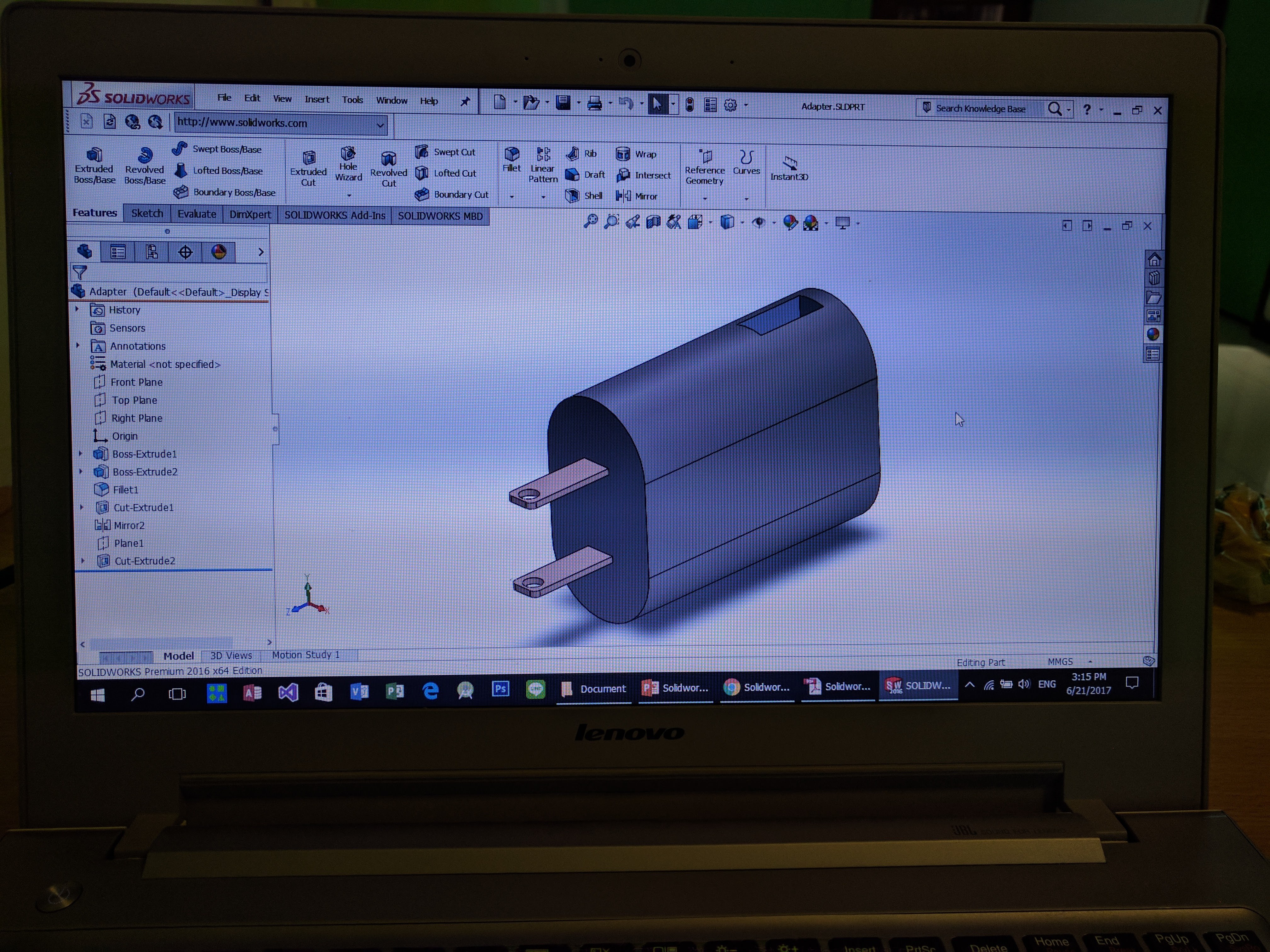
Task: Switch to the Sketch tab
Action: tap(147, 213)
